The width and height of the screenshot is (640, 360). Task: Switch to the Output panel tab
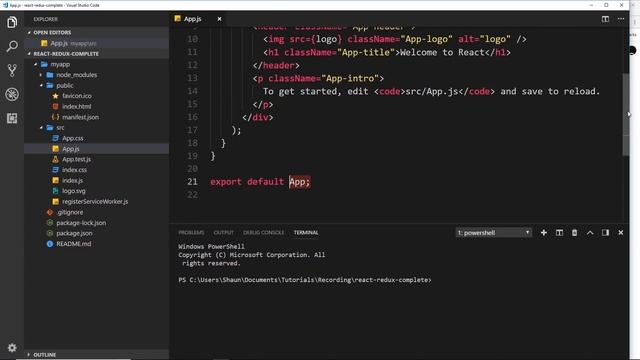224,233
